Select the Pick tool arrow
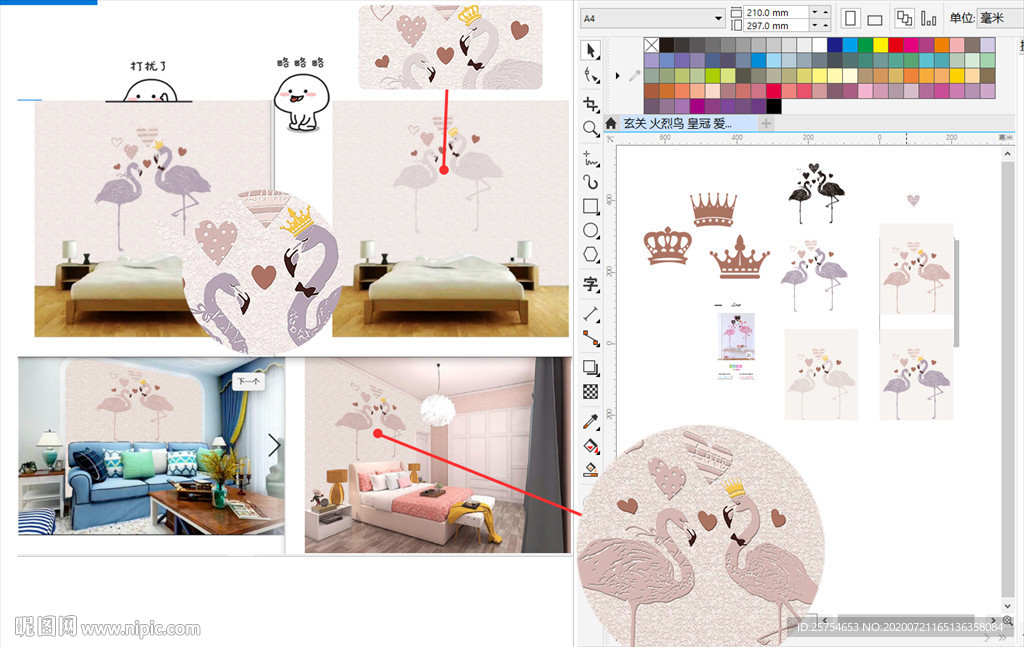Screen dimensions: 1024x647 [591, 50]
